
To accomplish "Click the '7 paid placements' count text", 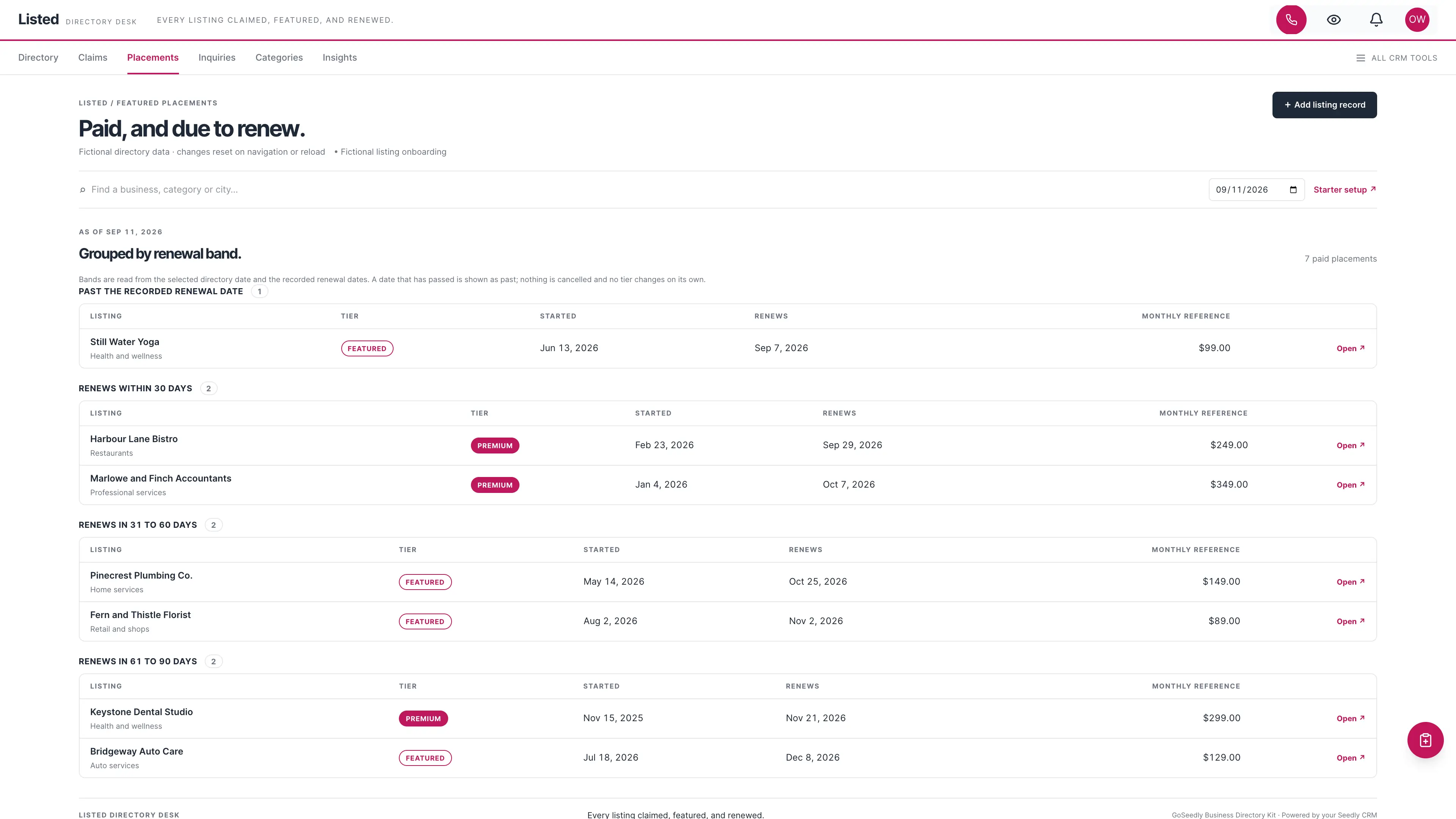I will tap(1340, 259).
